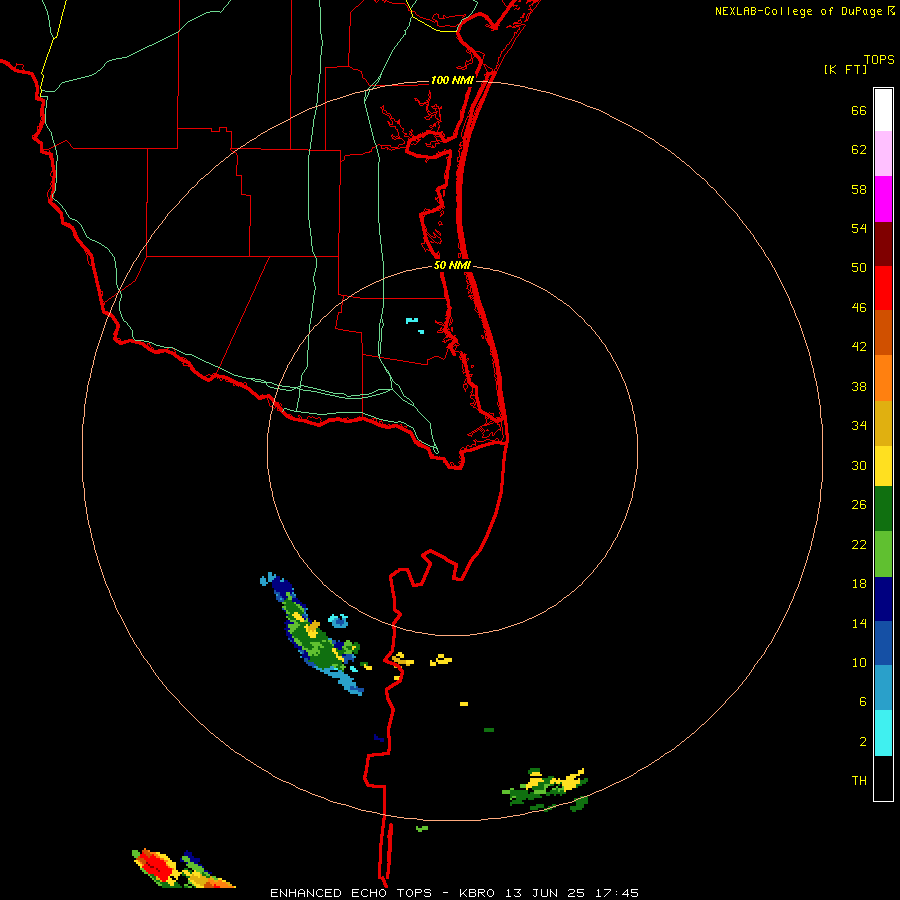
Task: Click the TH threshold legend label
Action: pos(859,781)
